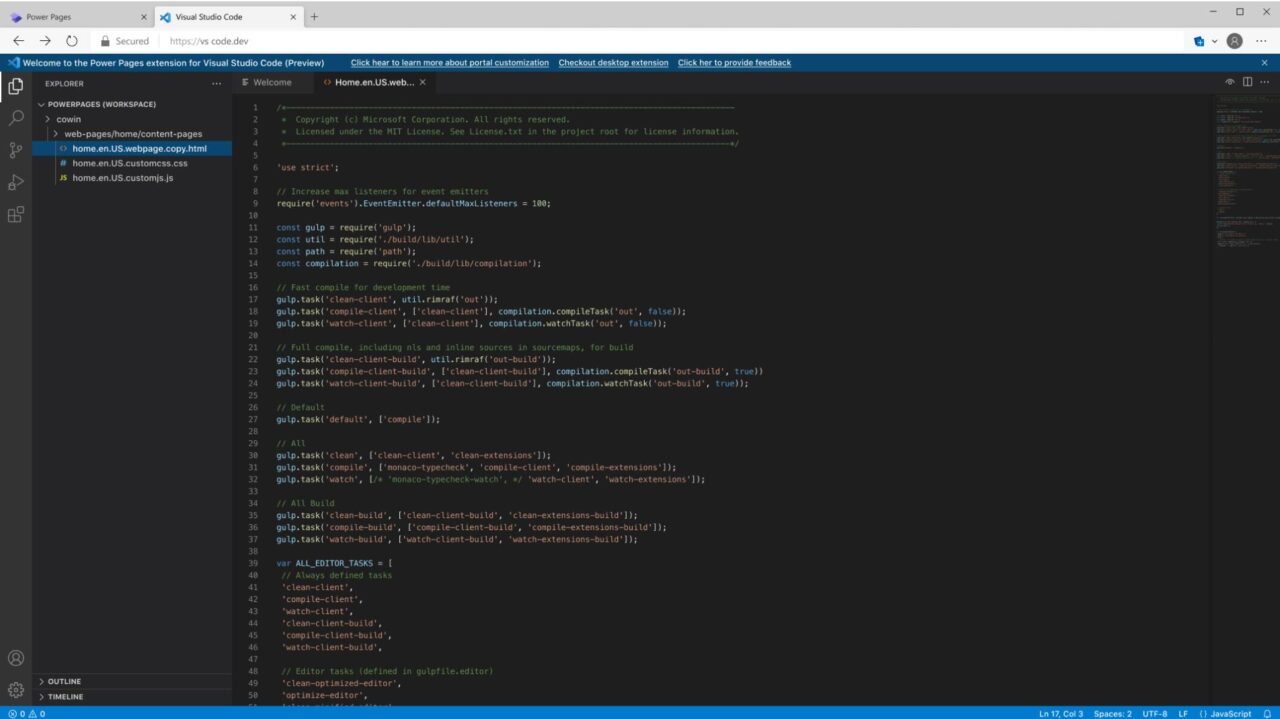
Task: Expand the Timeline section
Action: point(65,696)
